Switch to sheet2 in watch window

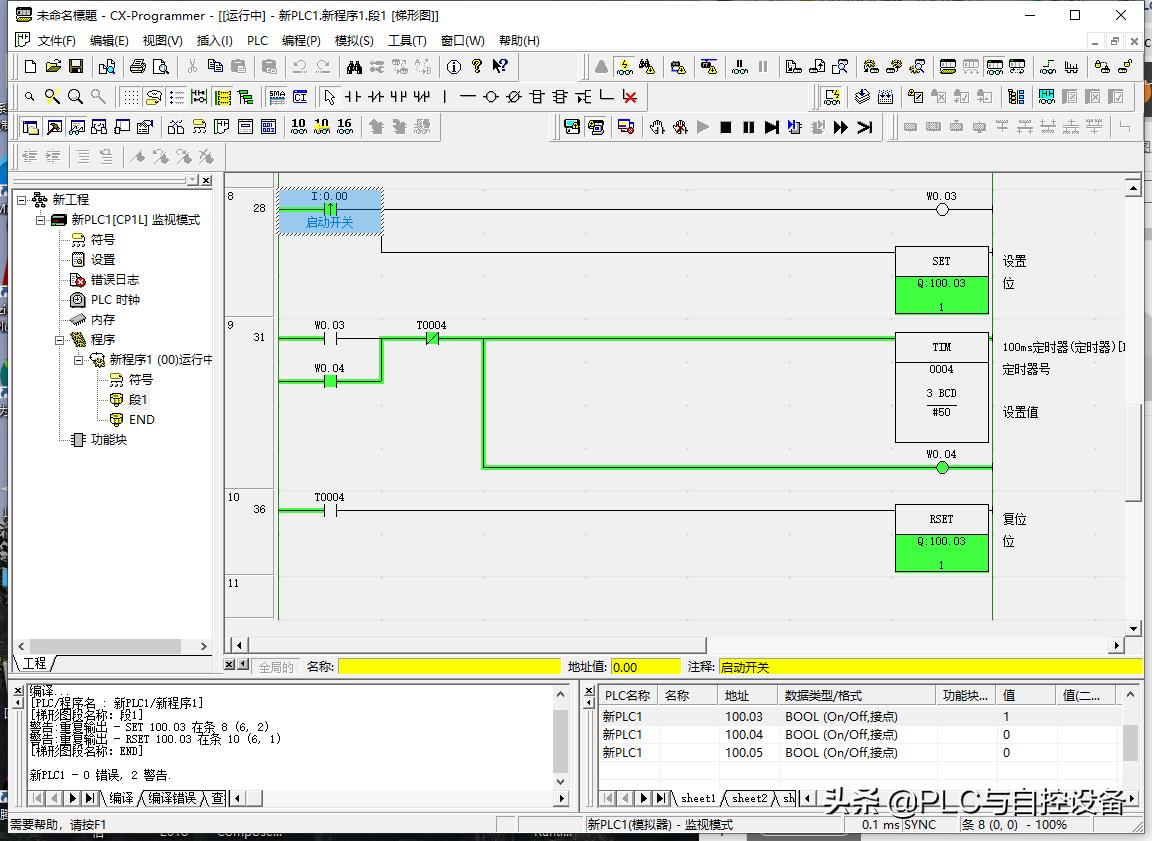(749, 798)
